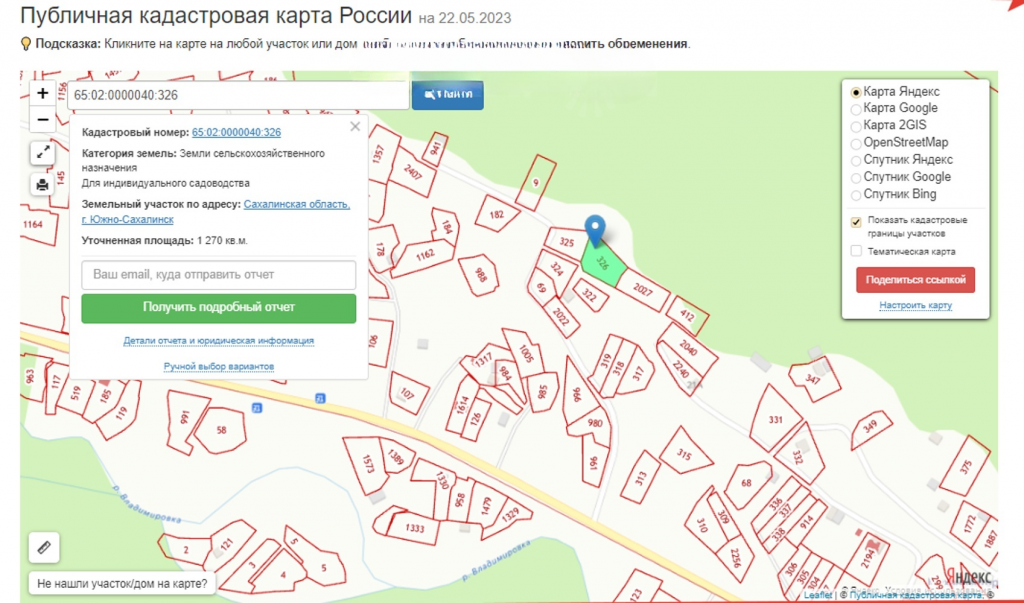Click Получить подробный отчет button
Image resolution: width=1024 pixels, height=603 pixels.
point(219,308)
